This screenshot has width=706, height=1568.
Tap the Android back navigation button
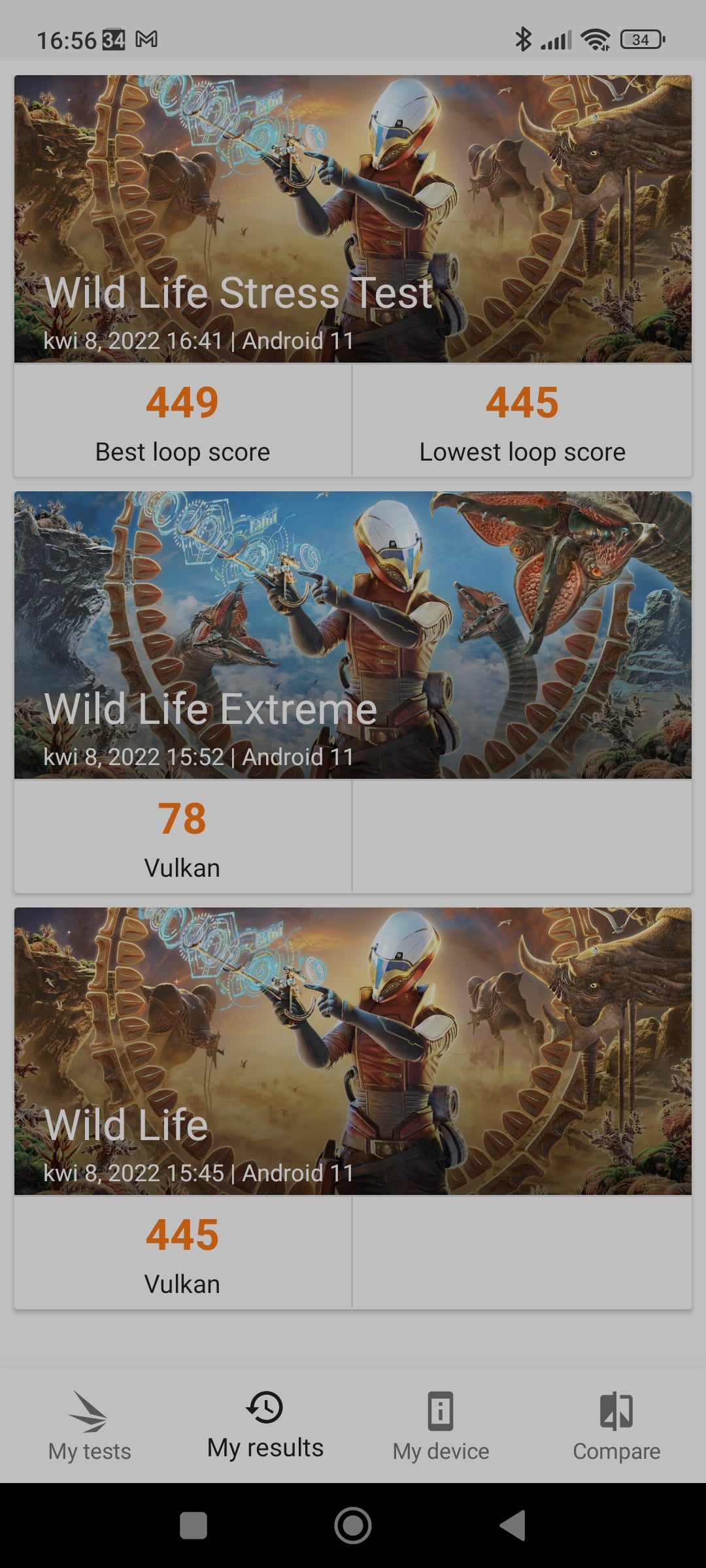pyautogui.click(x=513, y=1526)
